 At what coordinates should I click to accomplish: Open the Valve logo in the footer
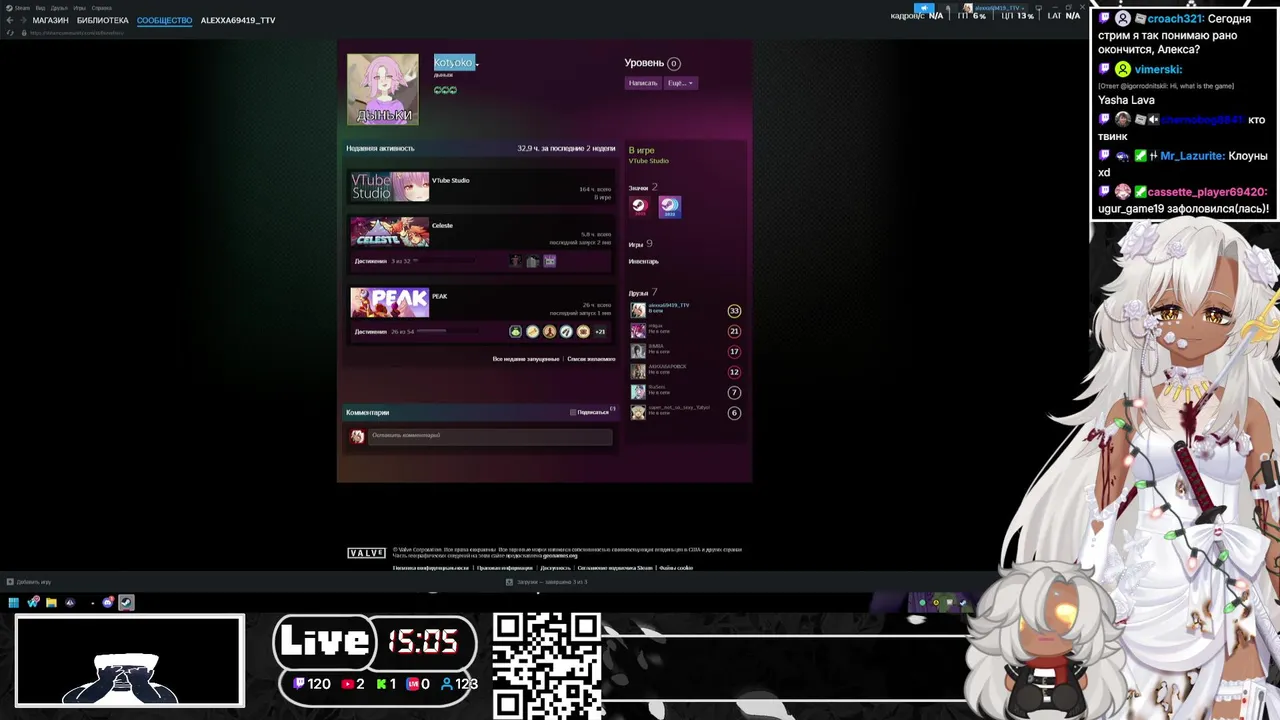click(366, 553)
